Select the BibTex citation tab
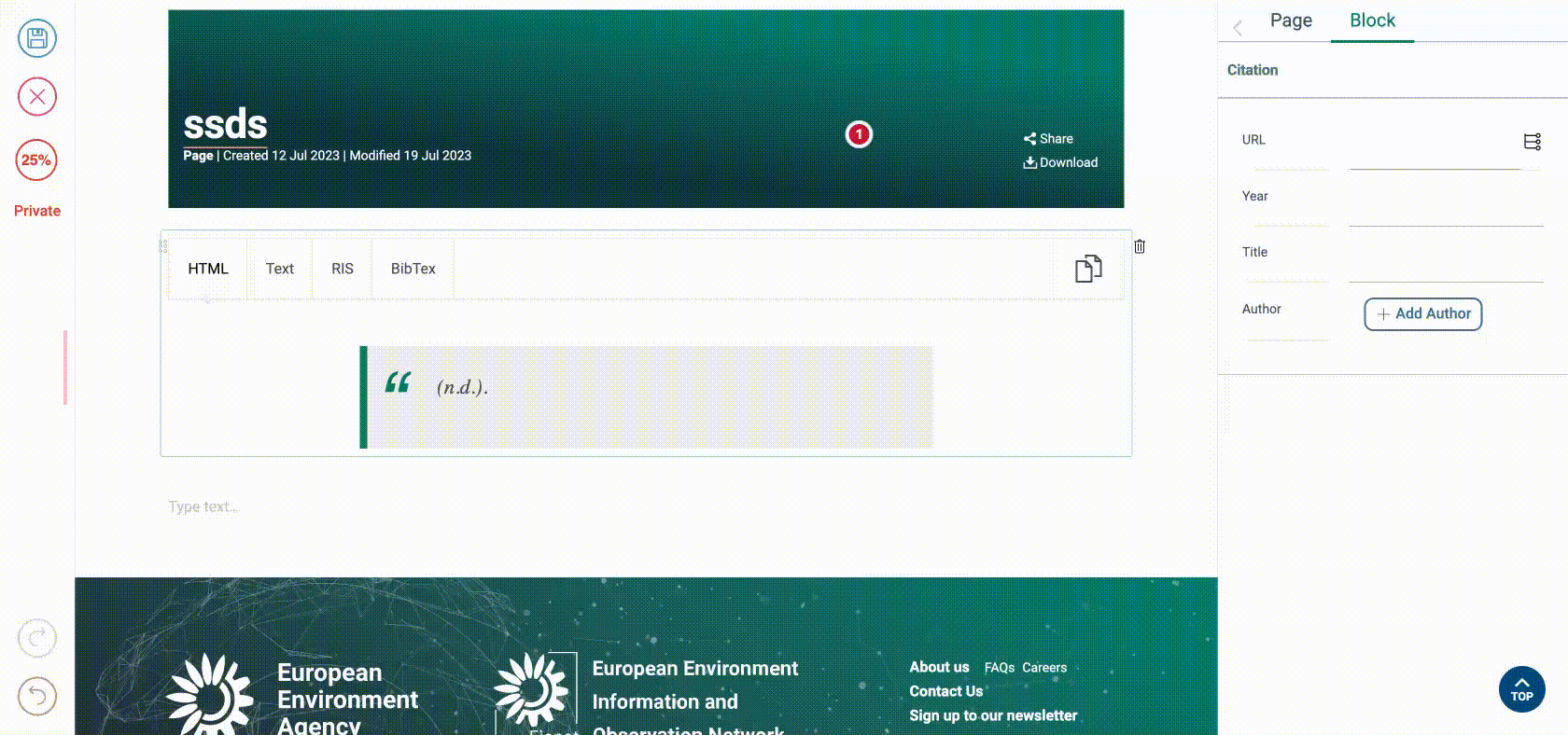1568x735 pixels. click(x=413, y=269)
